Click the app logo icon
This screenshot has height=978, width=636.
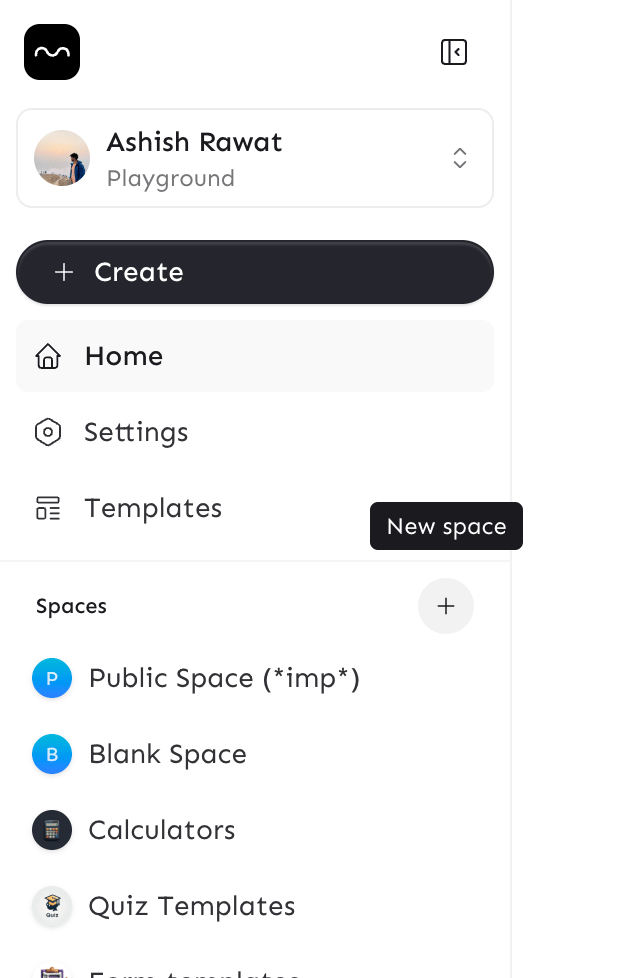52,52
